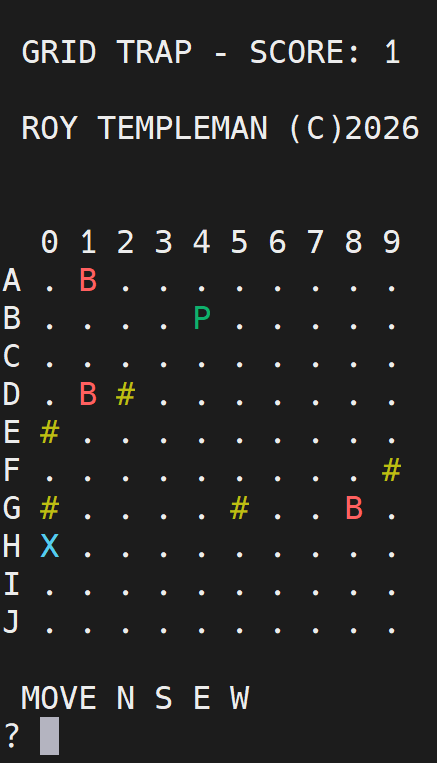Viewport: 437px width, 763px height.
Task: Click column header 8
Action: (x=354, y=242)
